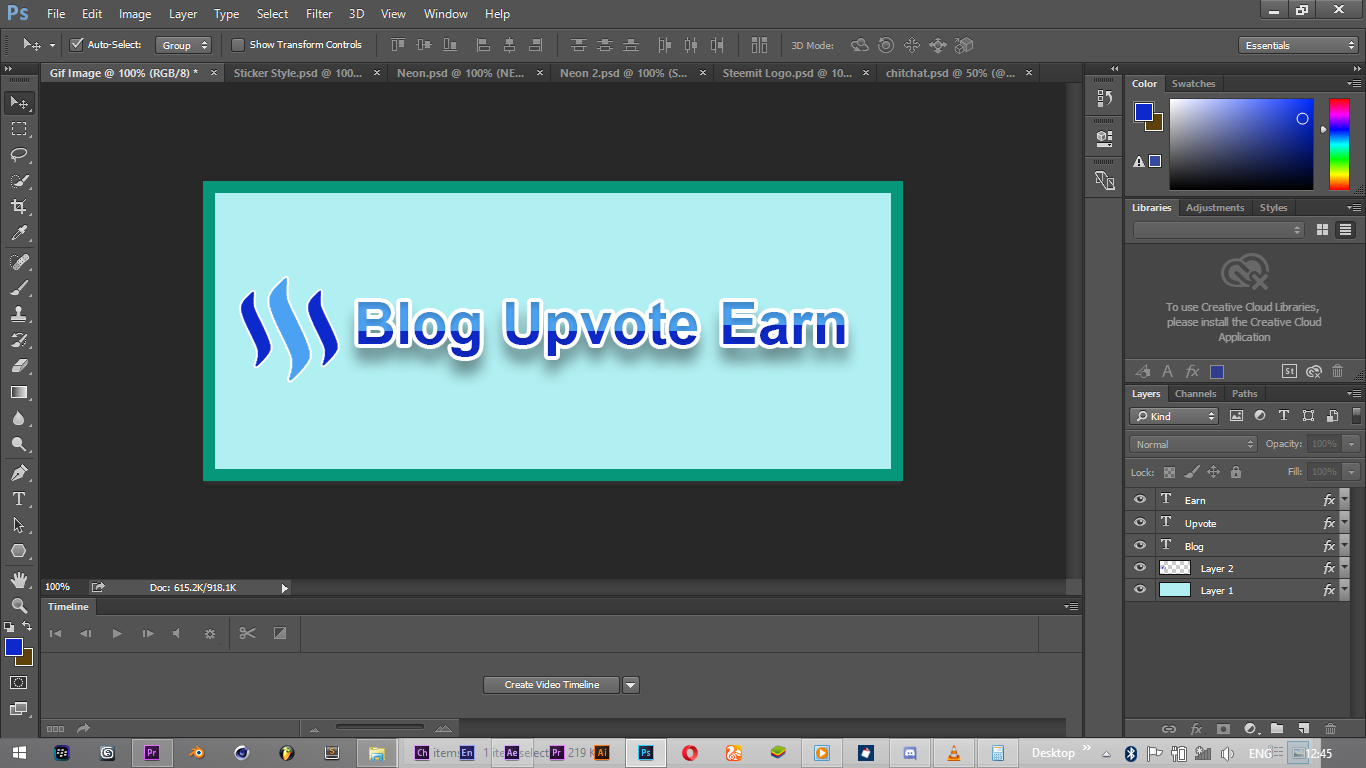Image resolution: width=1366 pixels, height=768 pixels.
Task: Hide the Earn text layer
Action: click(x=1140, y=499)
